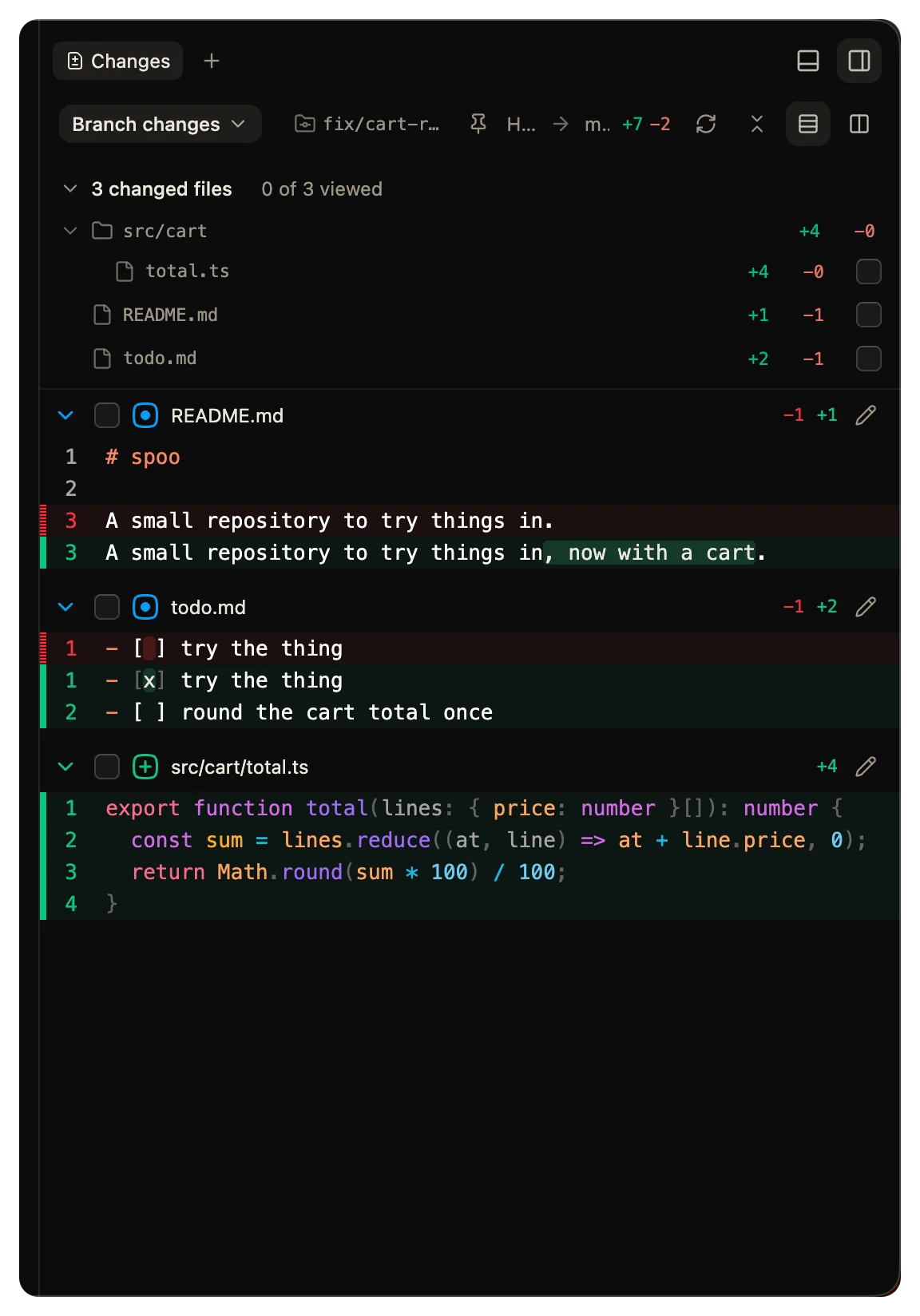Click the file icon beside tree README.md

pos(102,315)
